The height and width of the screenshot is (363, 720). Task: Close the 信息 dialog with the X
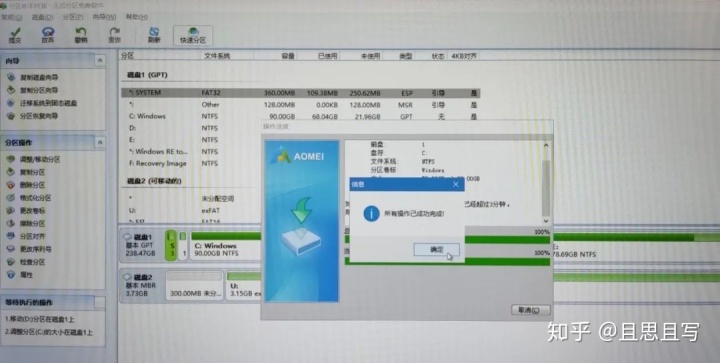point(456,184)
